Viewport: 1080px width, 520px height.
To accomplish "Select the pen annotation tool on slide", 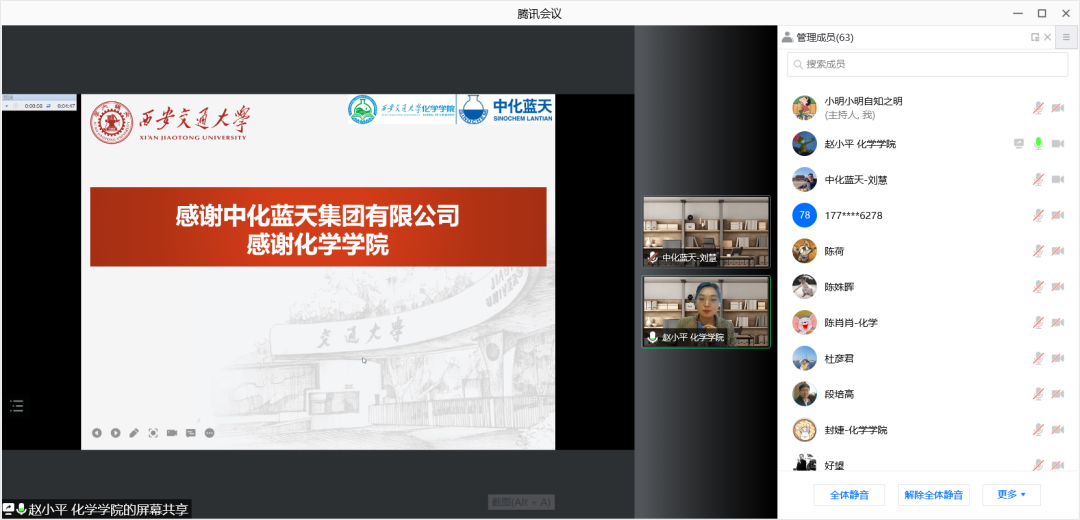I will click(x=134, y=433).
